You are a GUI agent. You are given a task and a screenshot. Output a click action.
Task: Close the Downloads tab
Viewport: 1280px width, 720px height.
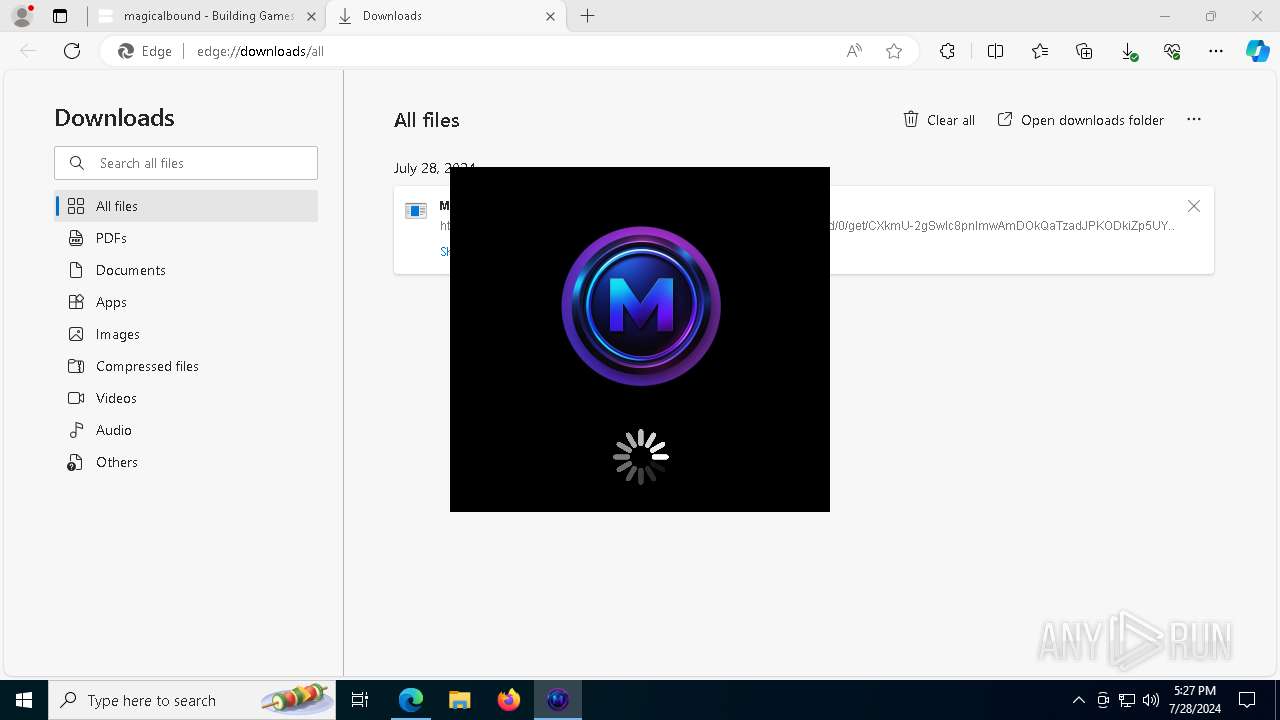tap(550, 16)
